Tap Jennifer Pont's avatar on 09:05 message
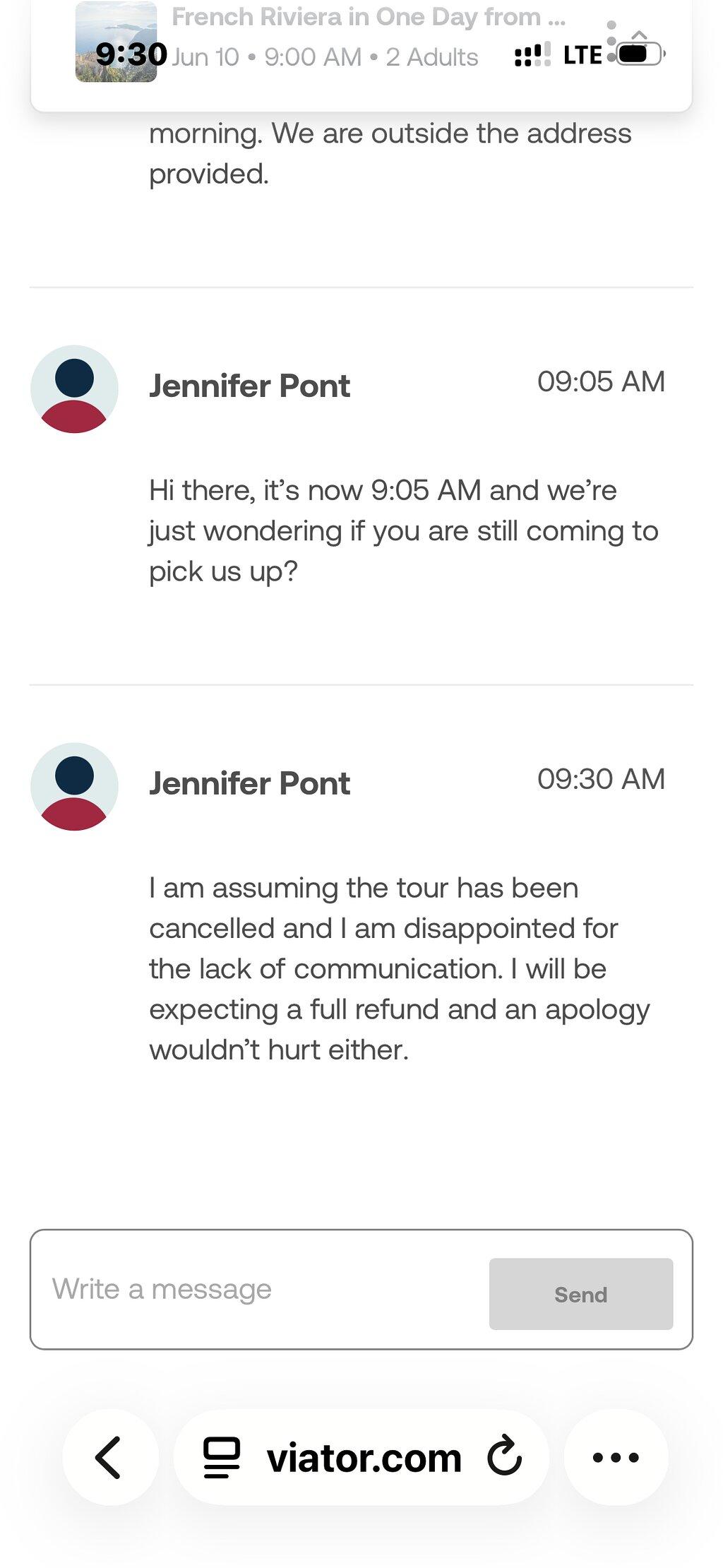Viewport: 723px width, 1568px height. point(74,389)
